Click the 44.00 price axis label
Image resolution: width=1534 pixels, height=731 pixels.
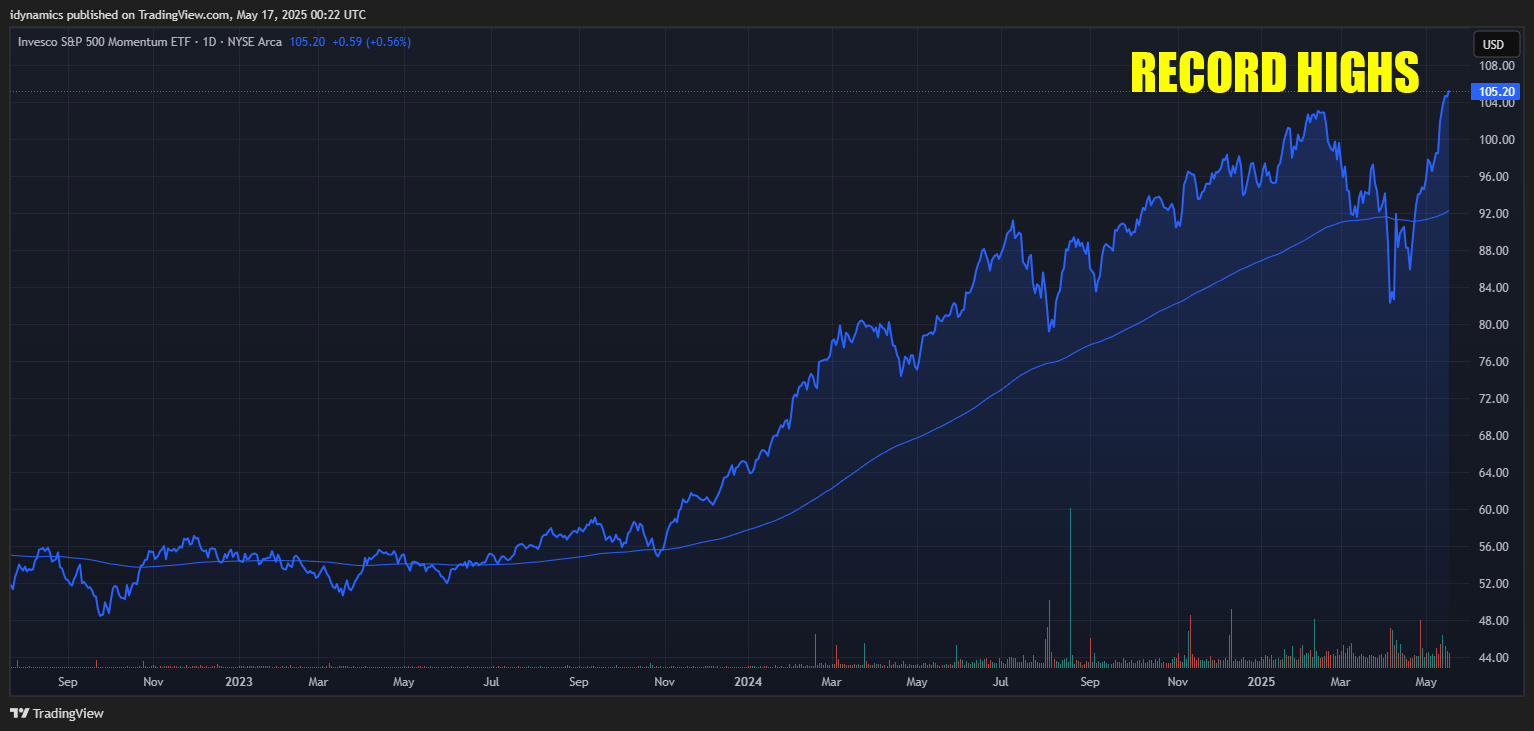1494,658
